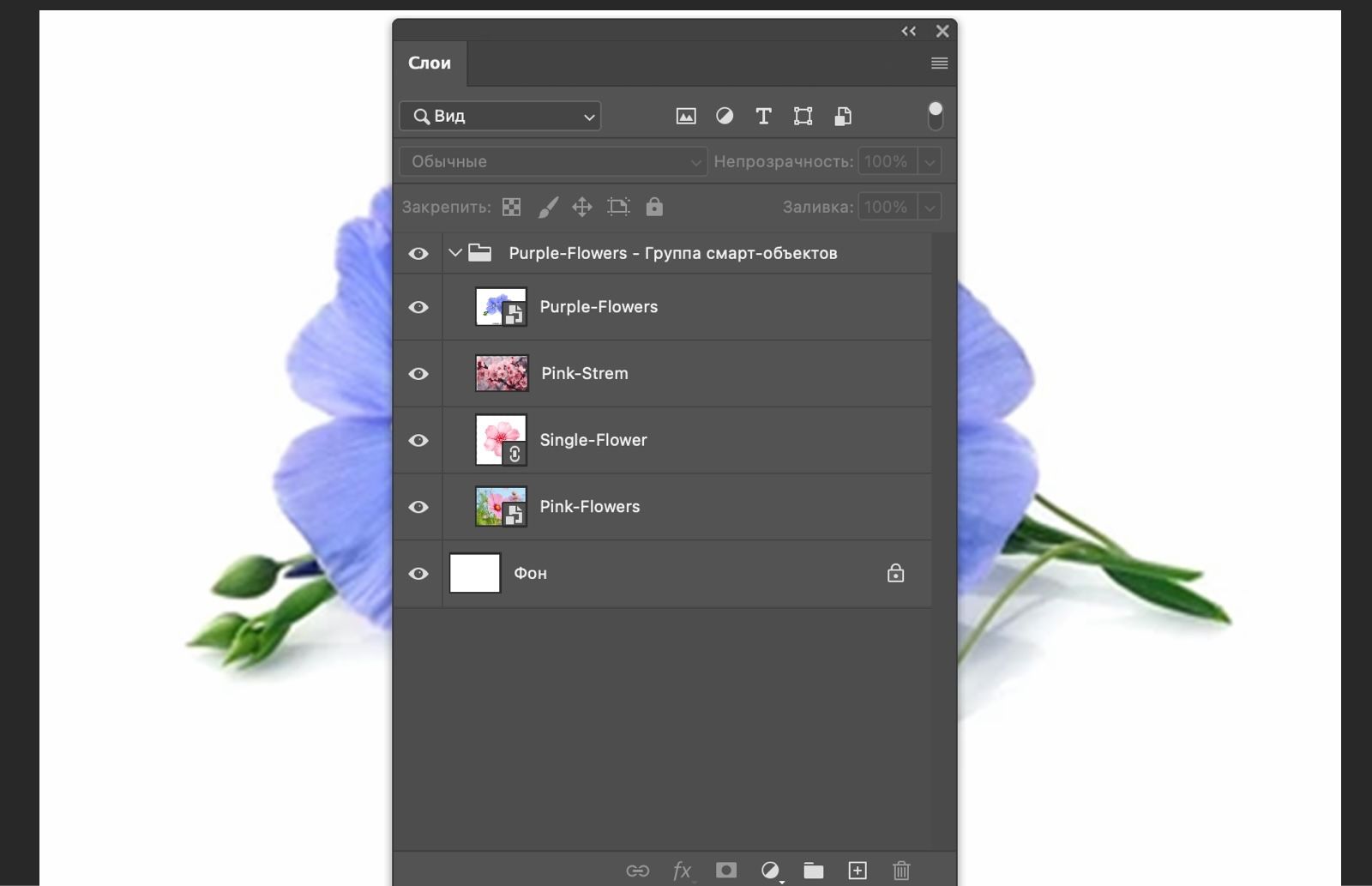Open the Заливка slider dropdown arrow
This screenshot has width=1372, height=886.
(930, 207)
